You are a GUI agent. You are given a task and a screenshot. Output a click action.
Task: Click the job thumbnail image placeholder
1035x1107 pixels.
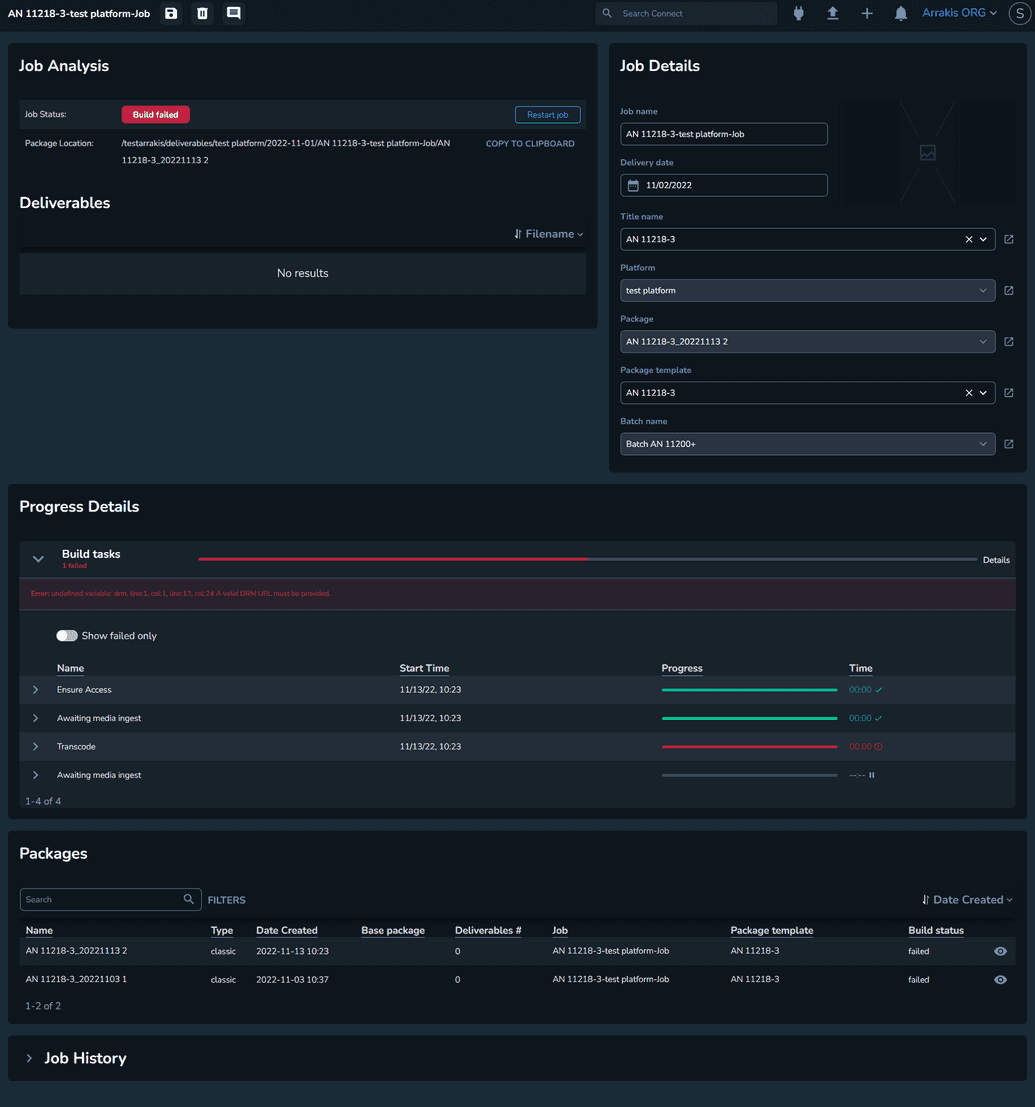(x=928, y=152)
